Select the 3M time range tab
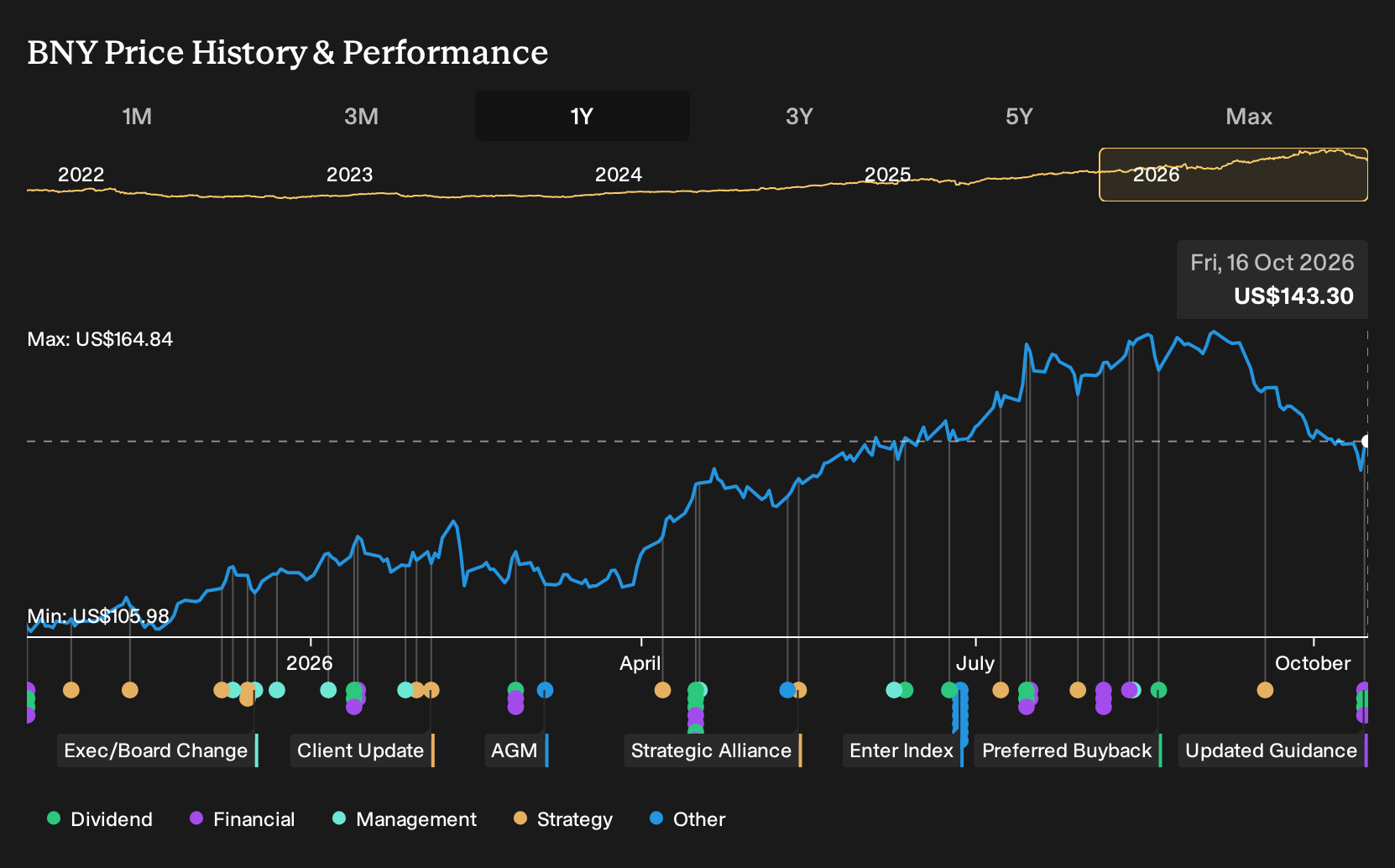Image resolution: width=1395 pixels, height=868 pixels. [x=361, y=116]
